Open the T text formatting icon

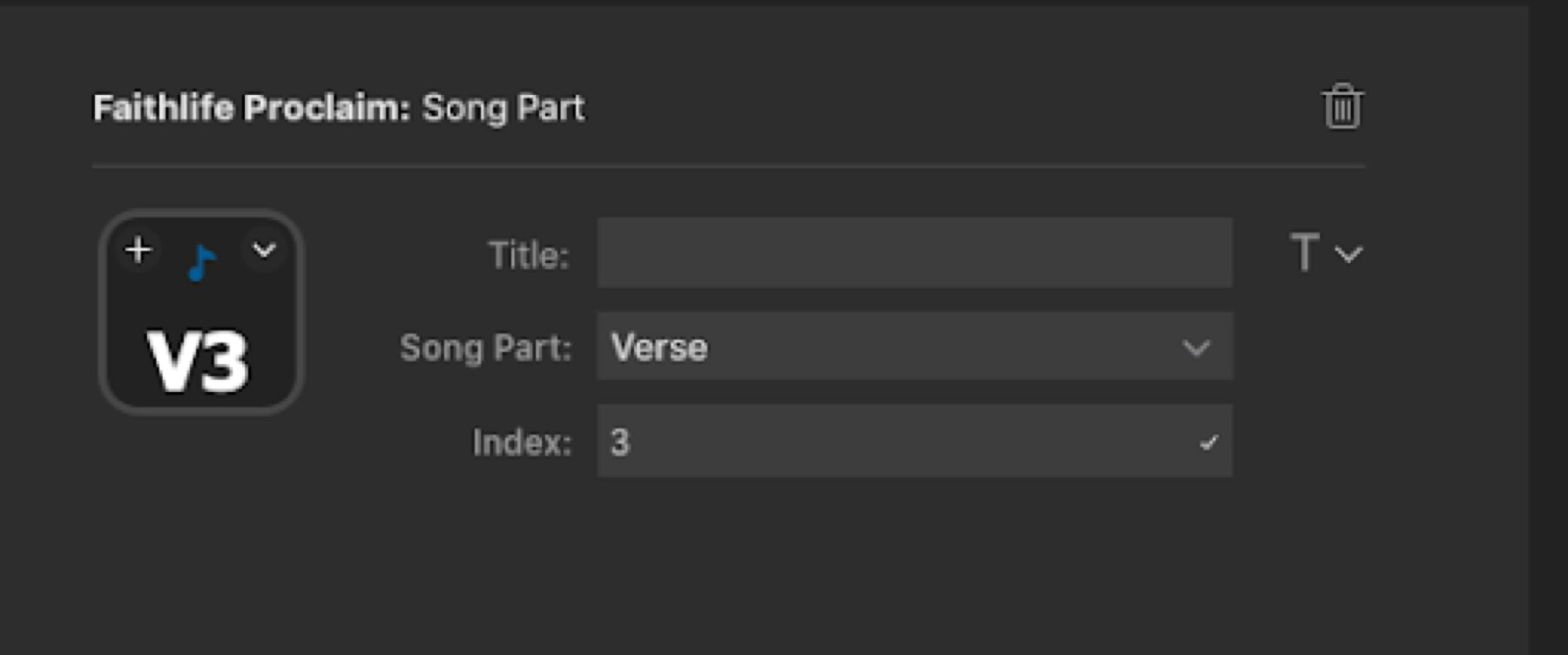(1304, 253)
